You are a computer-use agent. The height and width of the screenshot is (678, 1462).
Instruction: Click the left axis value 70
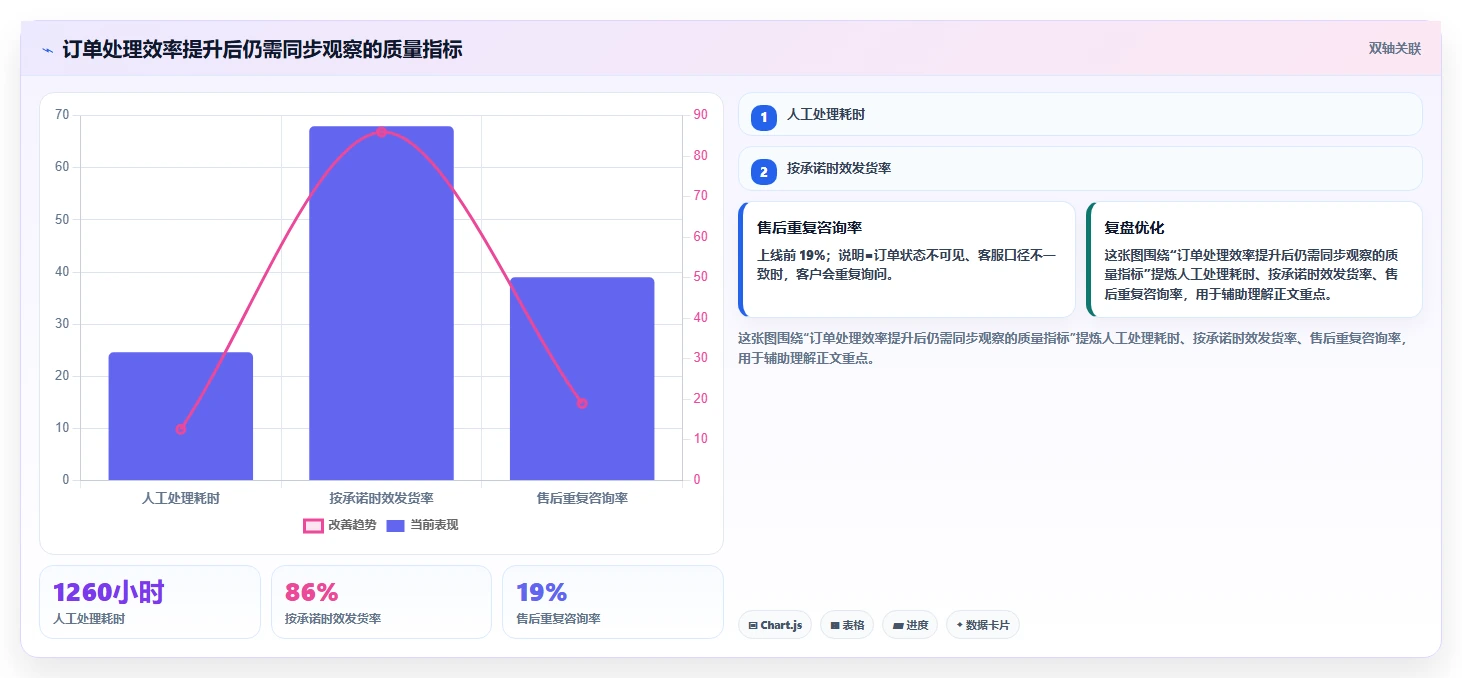[x=62, y=115]
